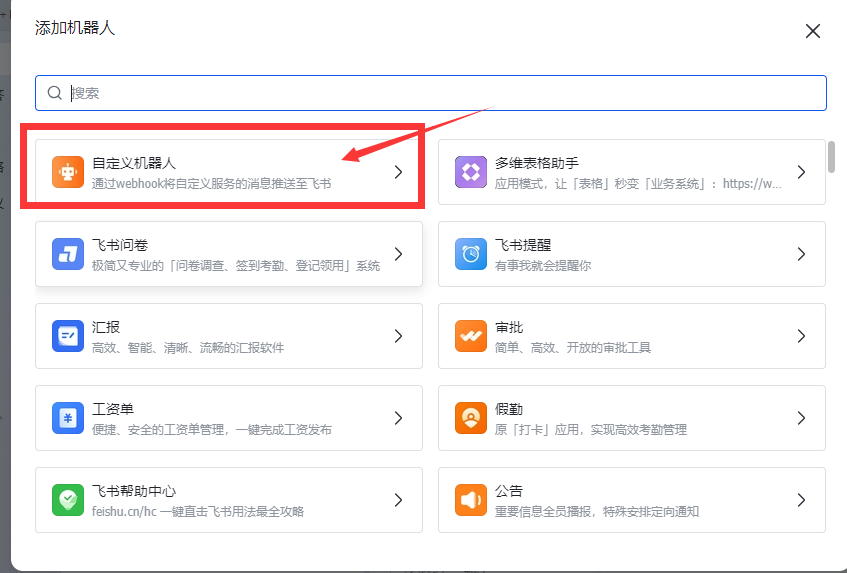Click description 简单、高效、开放的审批工具
The image size is (847, 573).
[x=573, y=348]
